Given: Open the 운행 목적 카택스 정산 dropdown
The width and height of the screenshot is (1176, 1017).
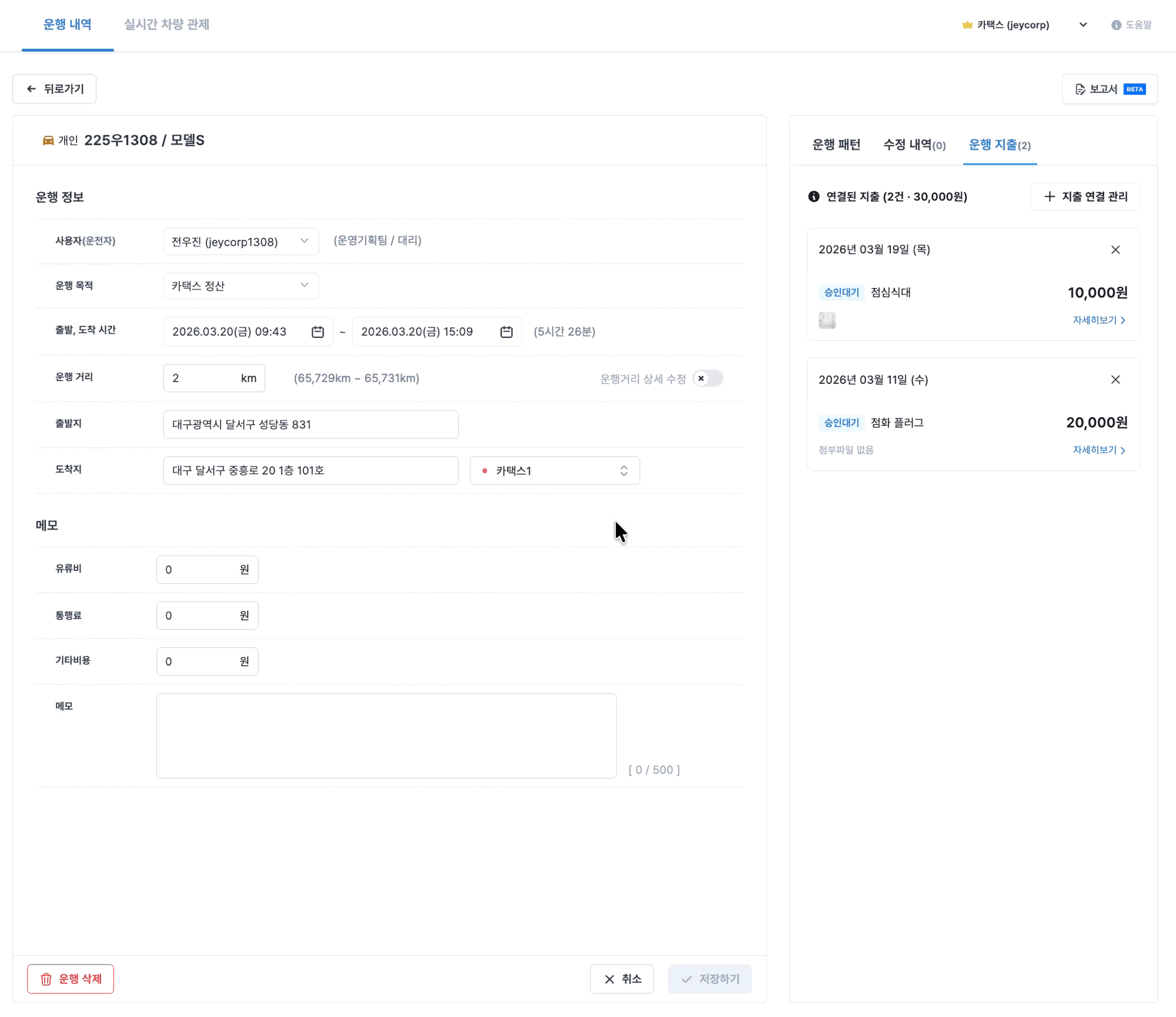Looking at the screenshot, I should [241, 286].
